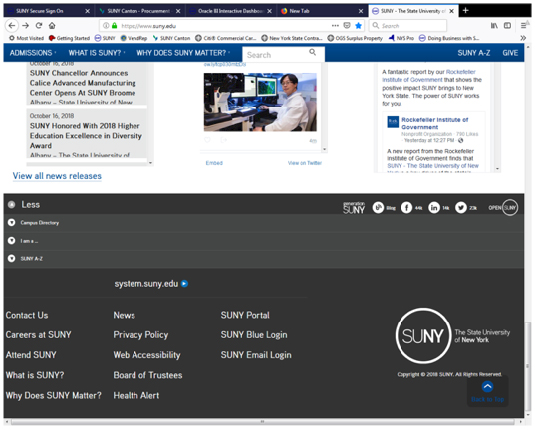The width and height of the screenshot is (535, 430).
Task: View site security info via green padlock
Action: click(x=115, y=26)
